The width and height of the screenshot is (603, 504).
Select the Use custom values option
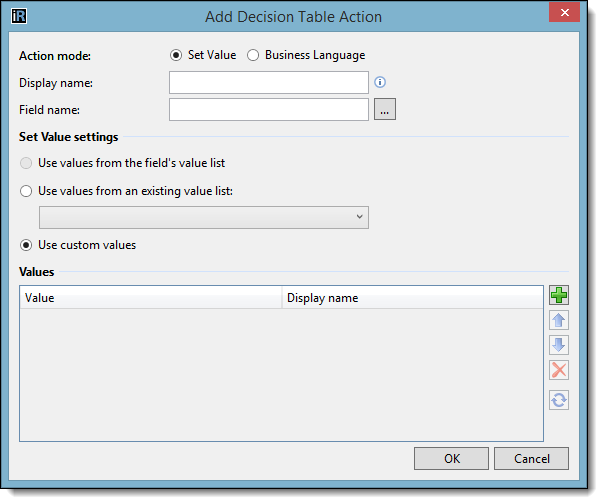tap(78, 245)
